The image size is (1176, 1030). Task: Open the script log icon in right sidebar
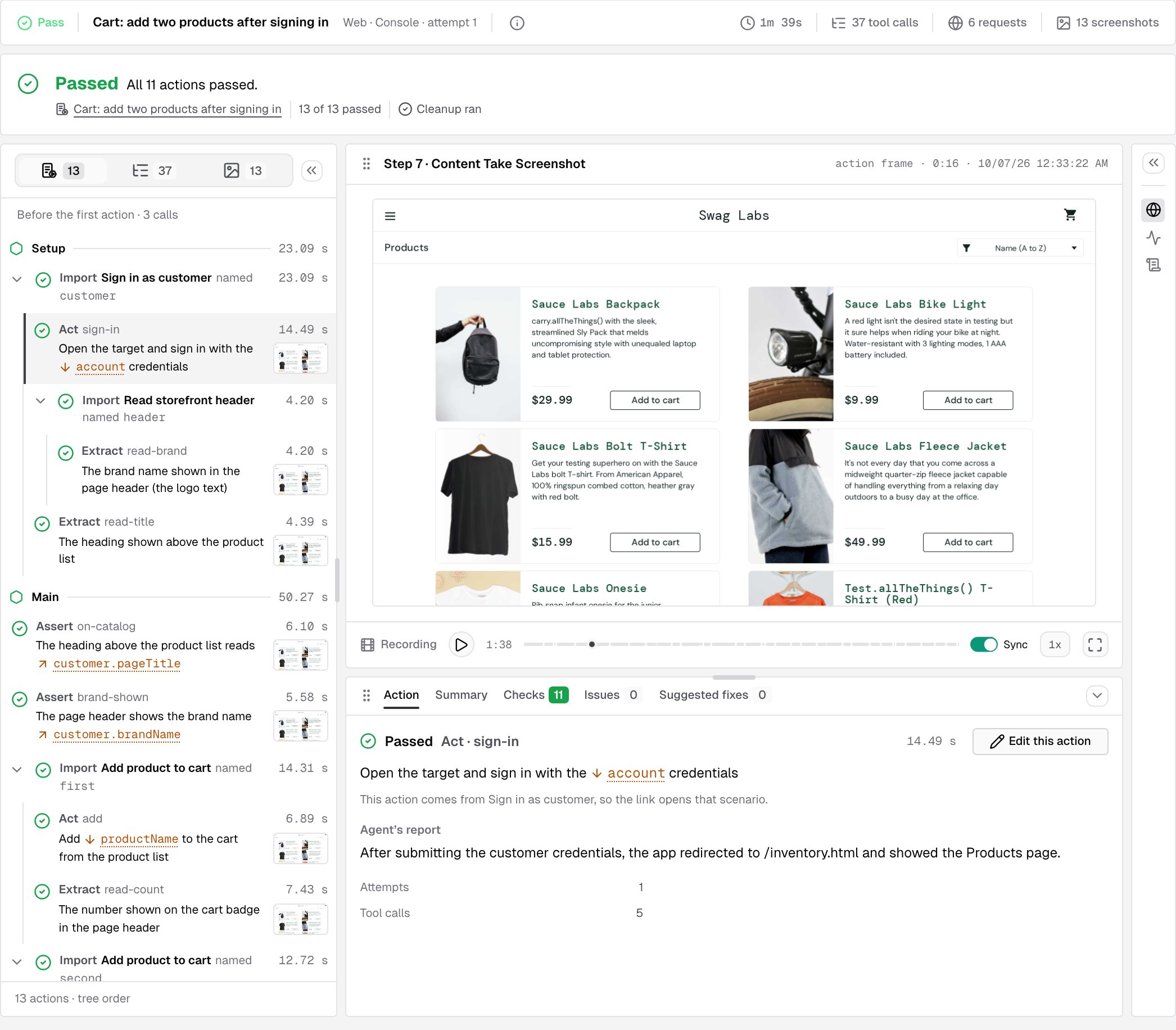(x=1153, y=265)
